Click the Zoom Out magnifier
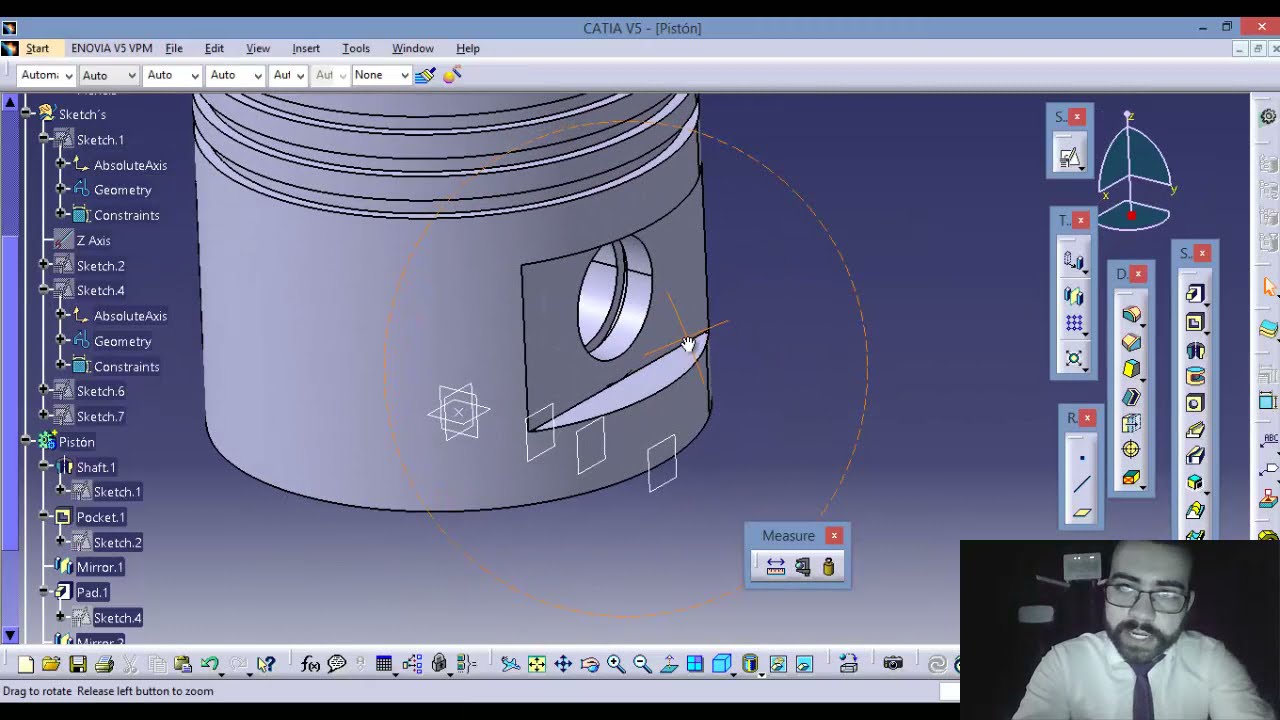The height and width of the screenshot is (720, 1280). tap(642, 664)
